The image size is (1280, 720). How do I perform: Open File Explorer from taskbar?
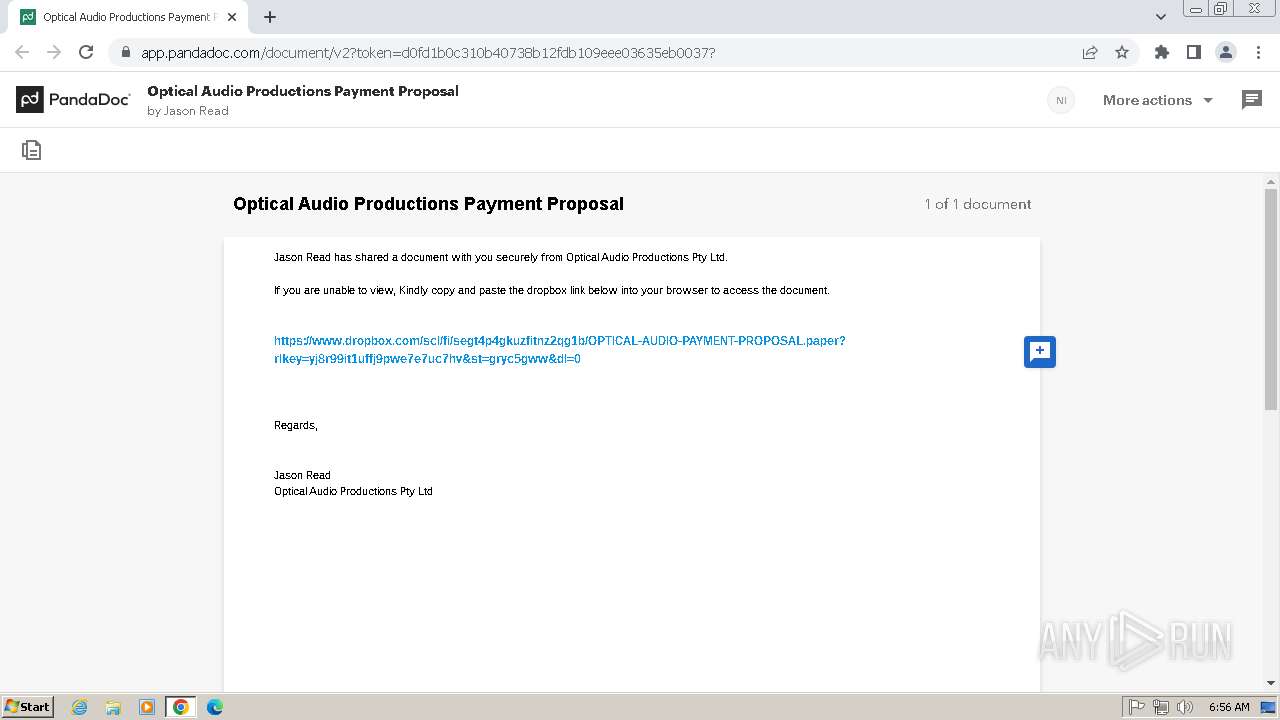point(113,707)
